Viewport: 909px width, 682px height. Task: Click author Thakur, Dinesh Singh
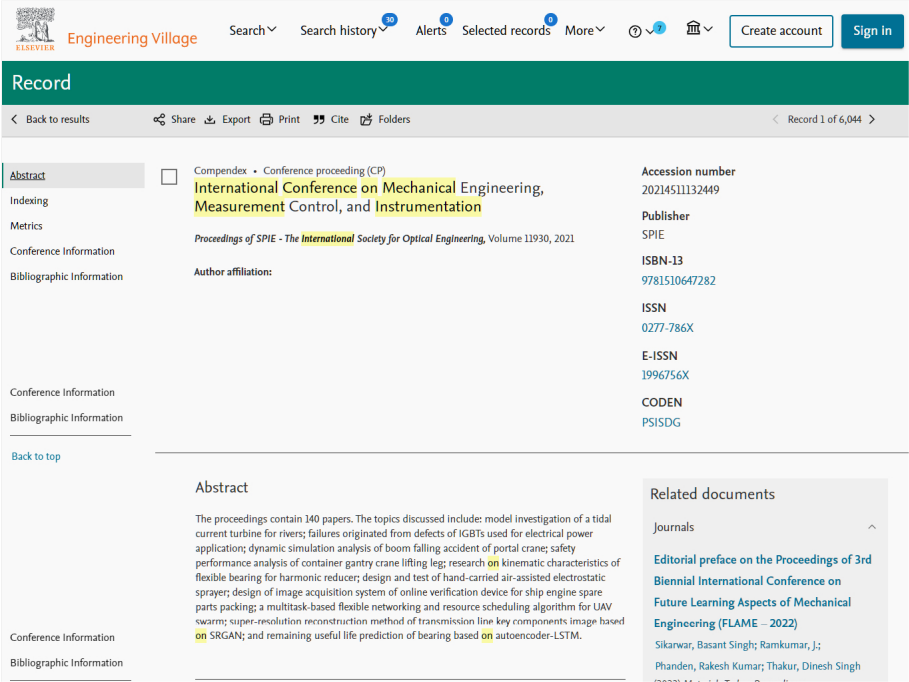click(813, 666)
